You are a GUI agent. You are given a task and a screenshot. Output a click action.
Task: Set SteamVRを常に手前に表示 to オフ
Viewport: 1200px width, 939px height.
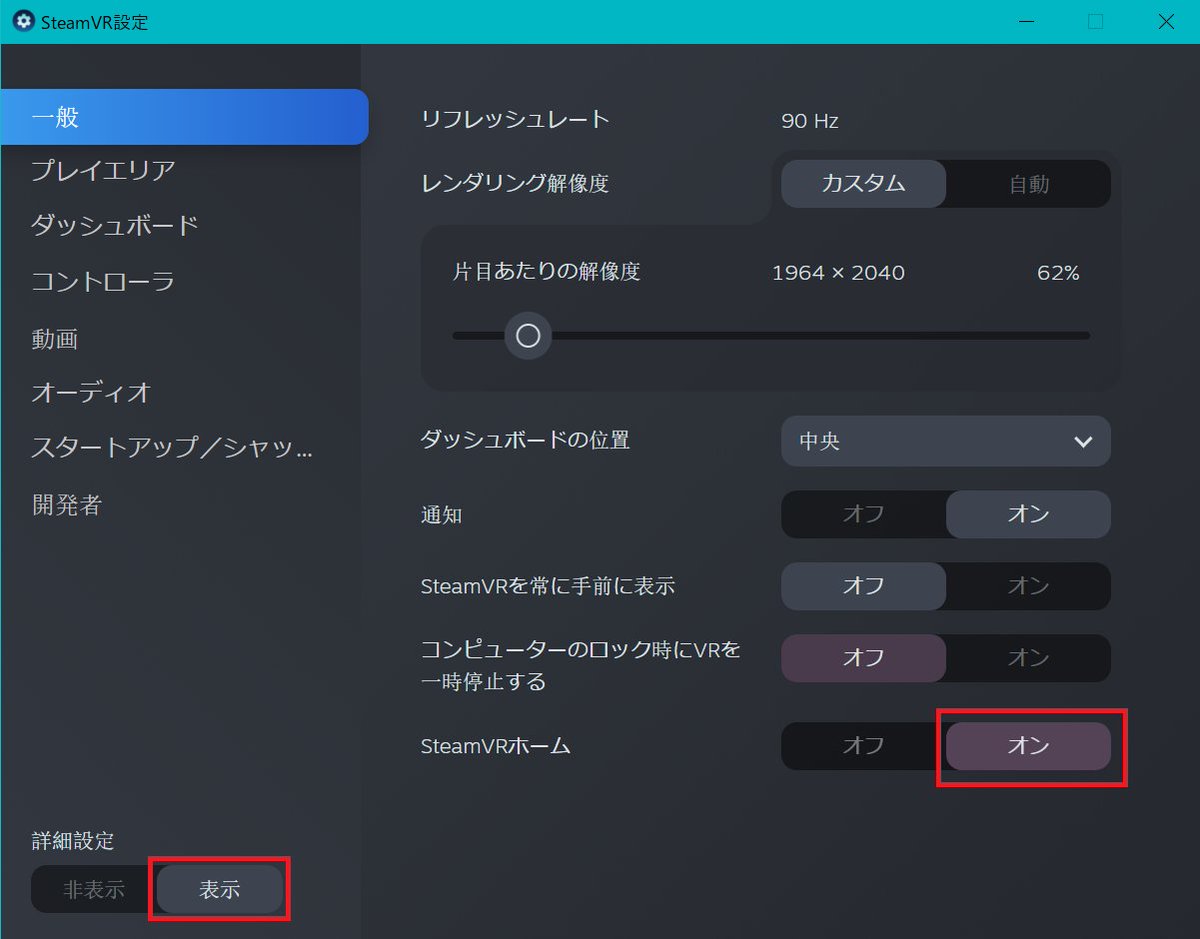tap(863, 586)
